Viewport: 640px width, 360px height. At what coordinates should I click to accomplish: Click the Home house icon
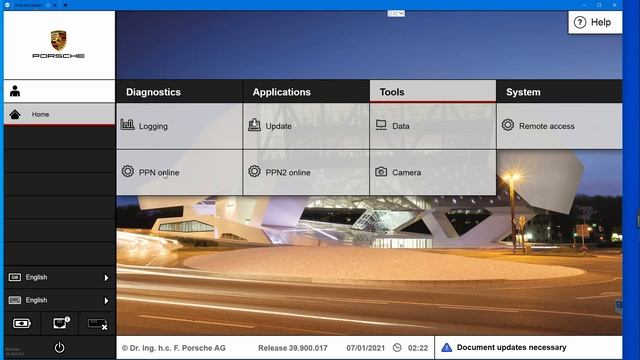pyautogui.click(x=15, y=114)
